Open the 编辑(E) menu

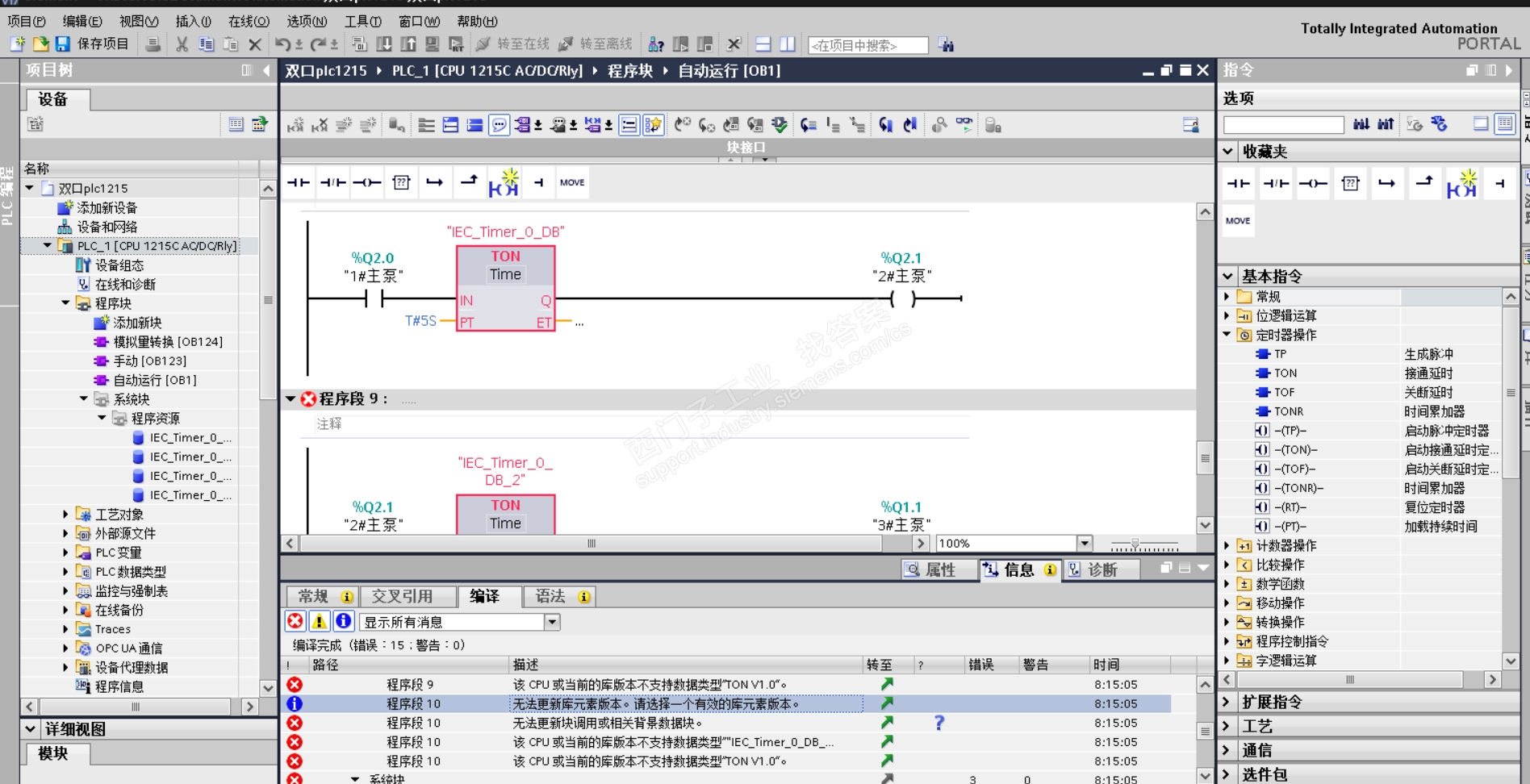click(82, 21)
